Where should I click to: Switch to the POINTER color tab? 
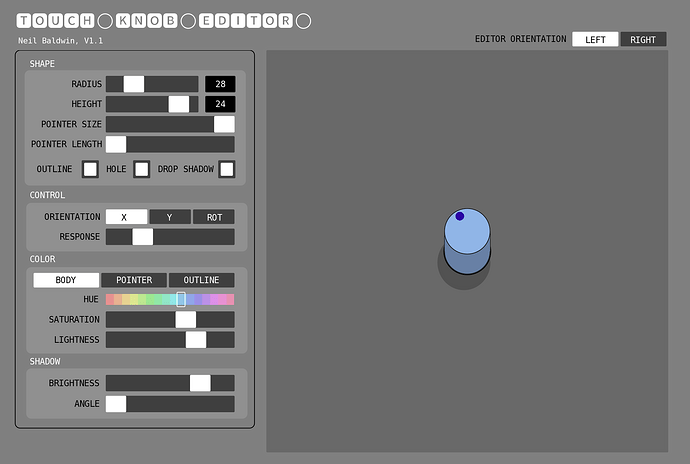click(134, 280)
